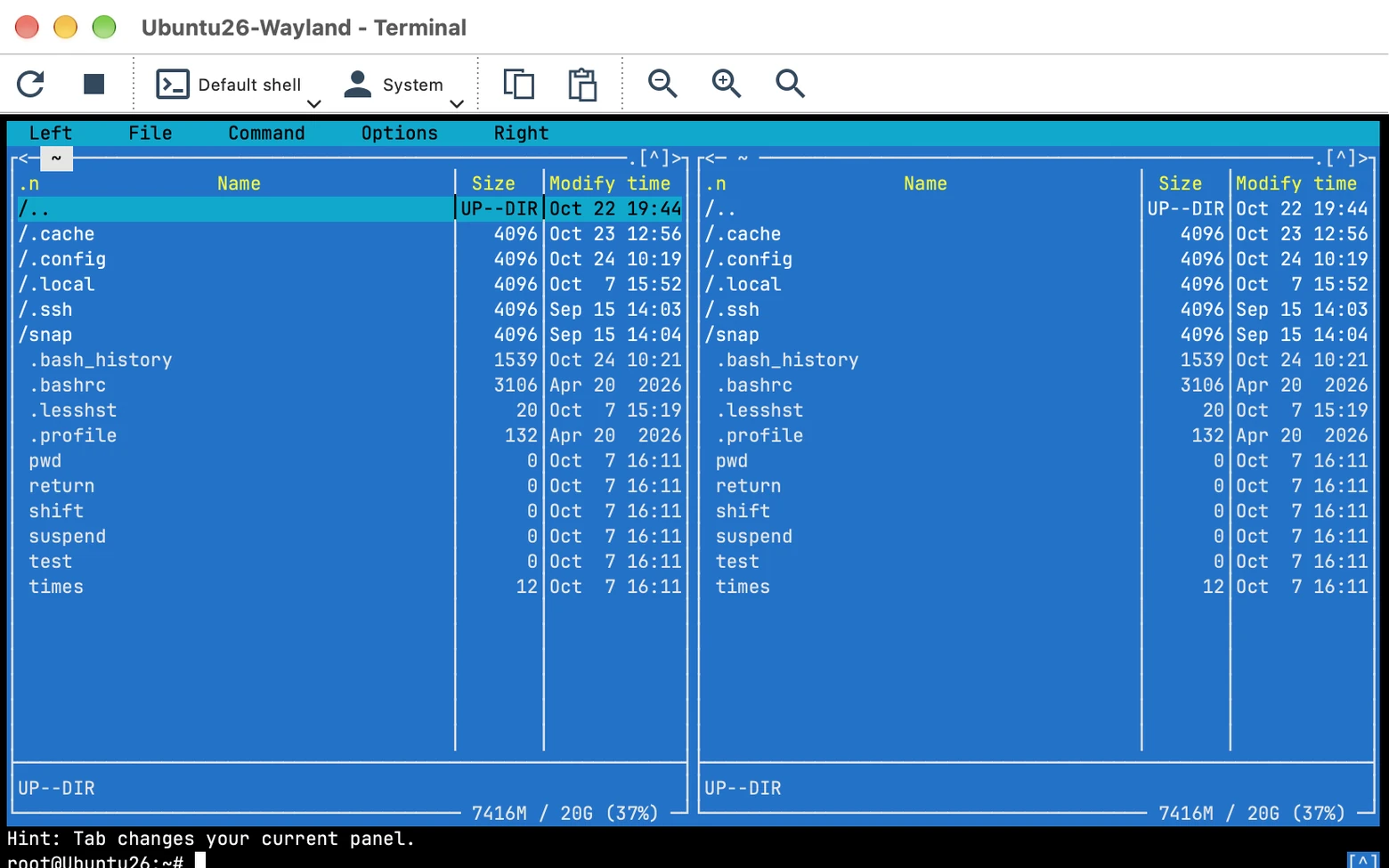Sort right panel by Name column header
Image resolution: width=1389 pixels, height=868 pixels.
[925, 184]
